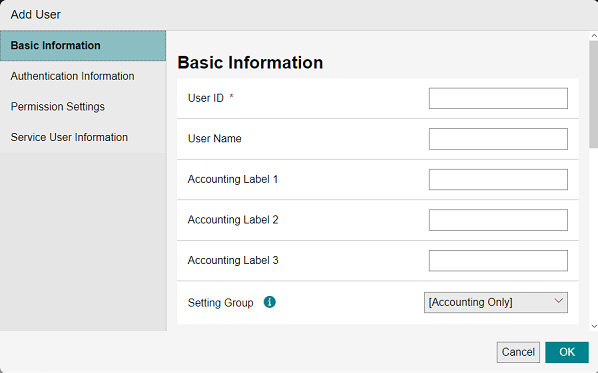Click the scrollbar down arrow
This screenshot has width=598, height=373.
coord(594,326)
